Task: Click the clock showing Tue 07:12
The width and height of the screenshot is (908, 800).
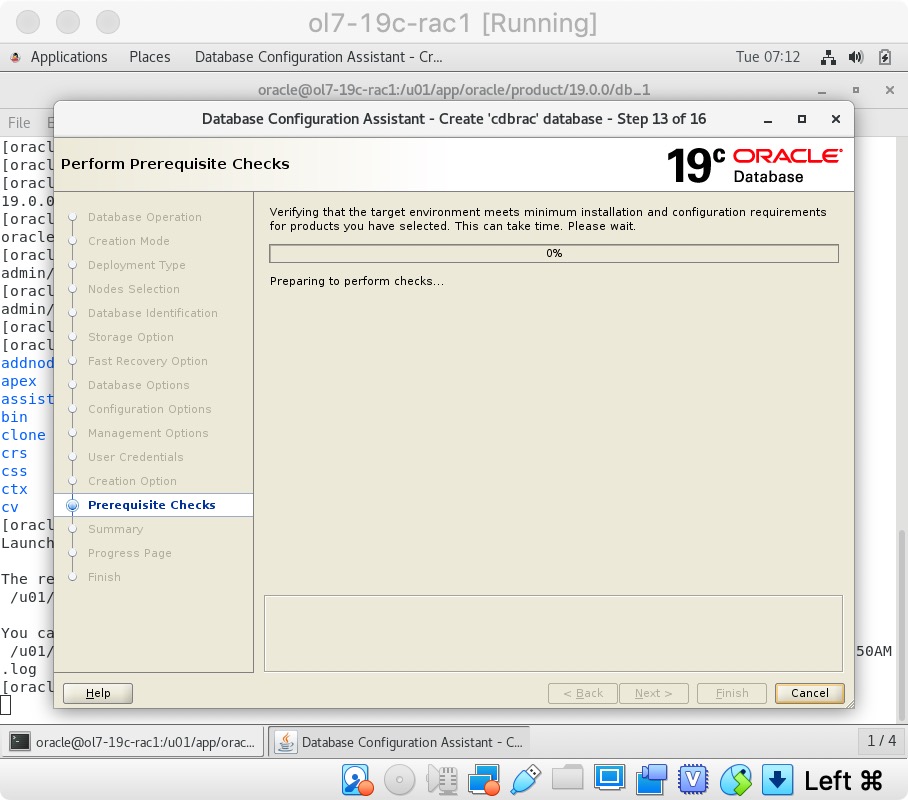Action: [x=767, y=57]
